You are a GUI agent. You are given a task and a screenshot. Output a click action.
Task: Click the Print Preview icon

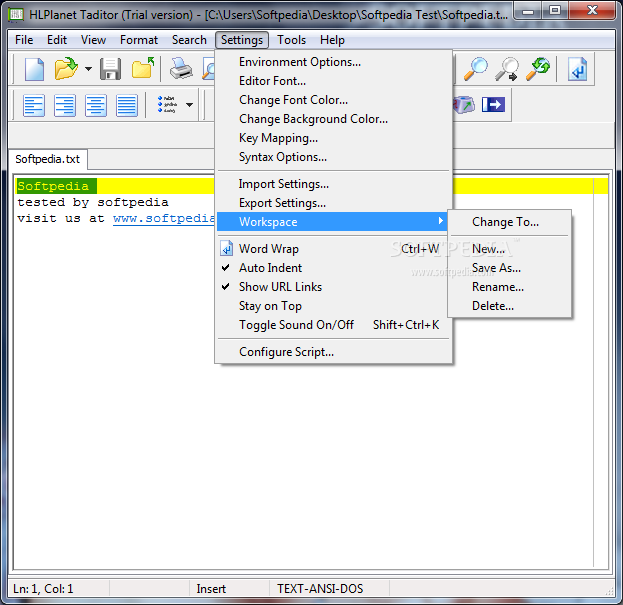pyautogui.click(x=208, y=69)
